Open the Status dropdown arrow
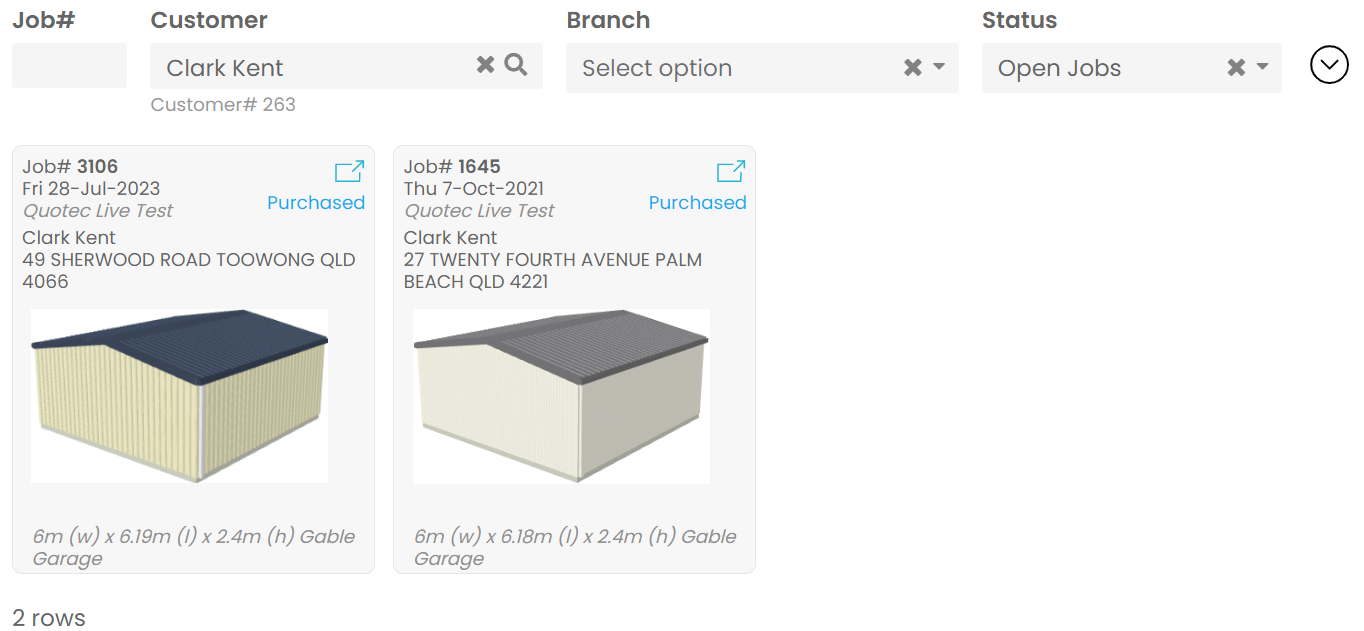This screenshot has height=631, width=1364. coord(1262,68)
